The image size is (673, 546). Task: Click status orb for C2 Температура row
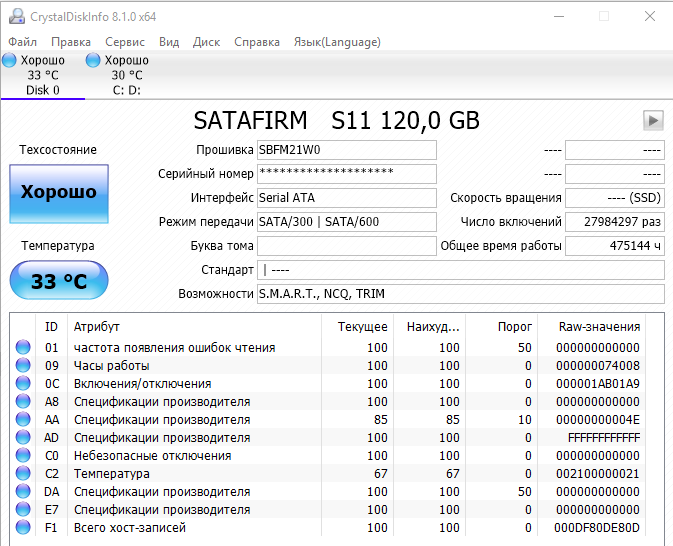click(x=23, y=474)
